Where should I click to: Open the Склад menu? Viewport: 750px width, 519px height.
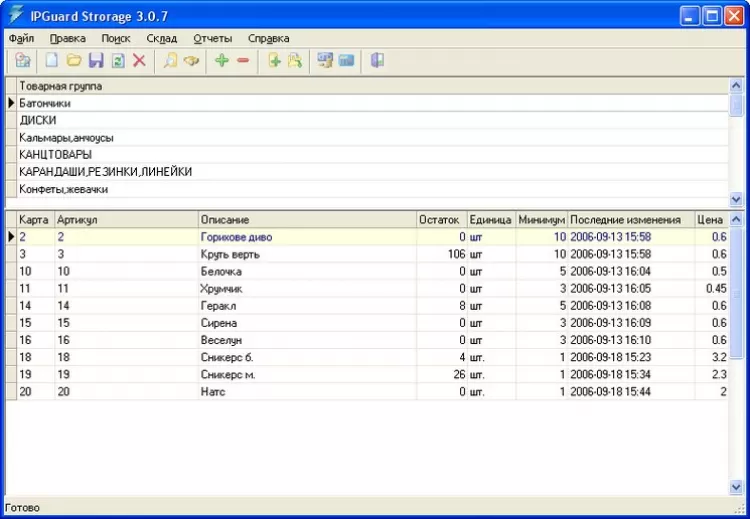pos(161,38)
